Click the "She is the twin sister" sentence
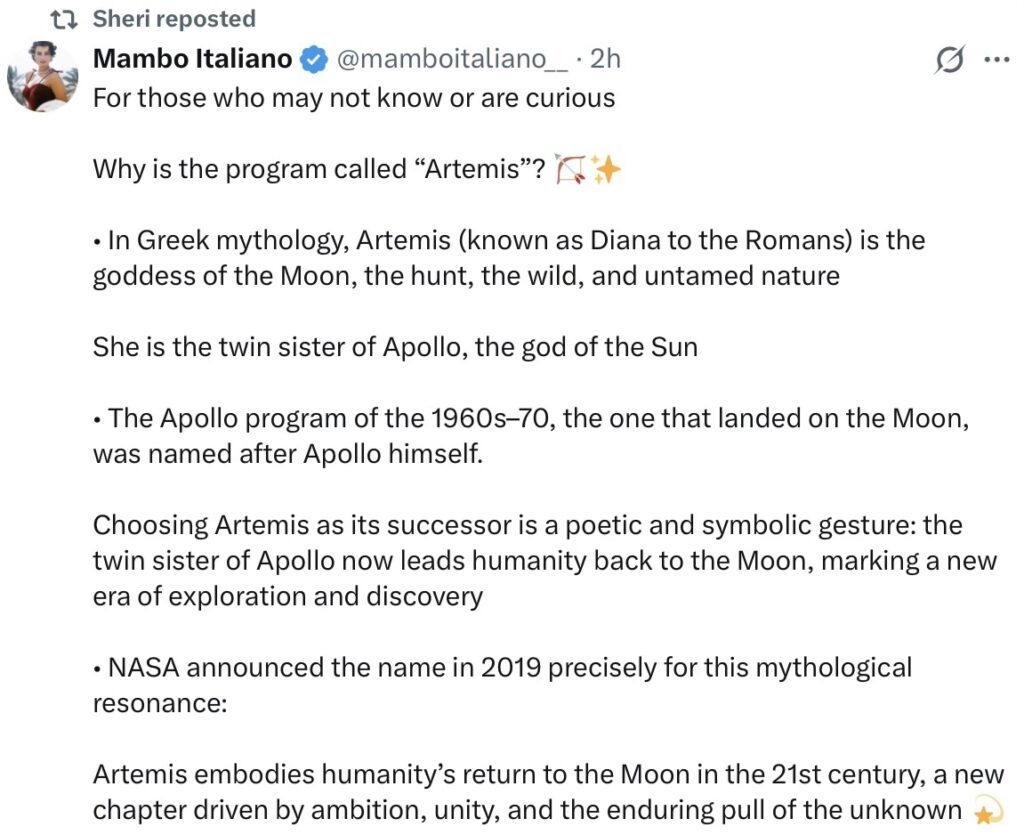Viewport: 1024px width, 835px height. click(395, 347)
